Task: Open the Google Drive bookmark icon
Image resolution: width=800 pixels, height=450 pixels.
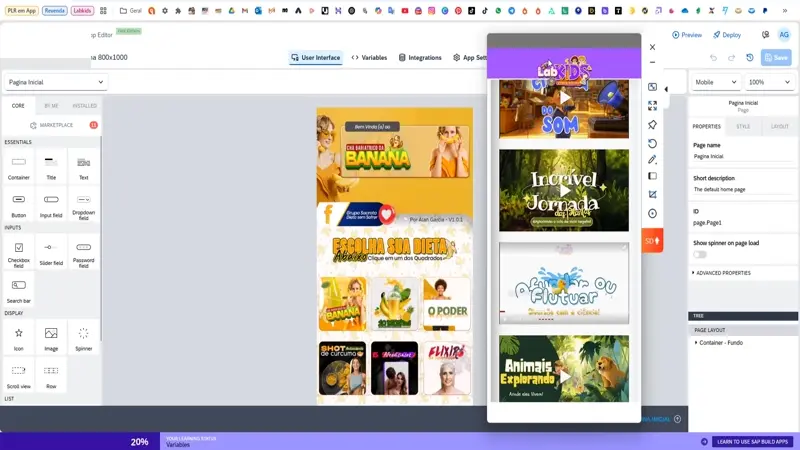Action: (x=232, y=10)
